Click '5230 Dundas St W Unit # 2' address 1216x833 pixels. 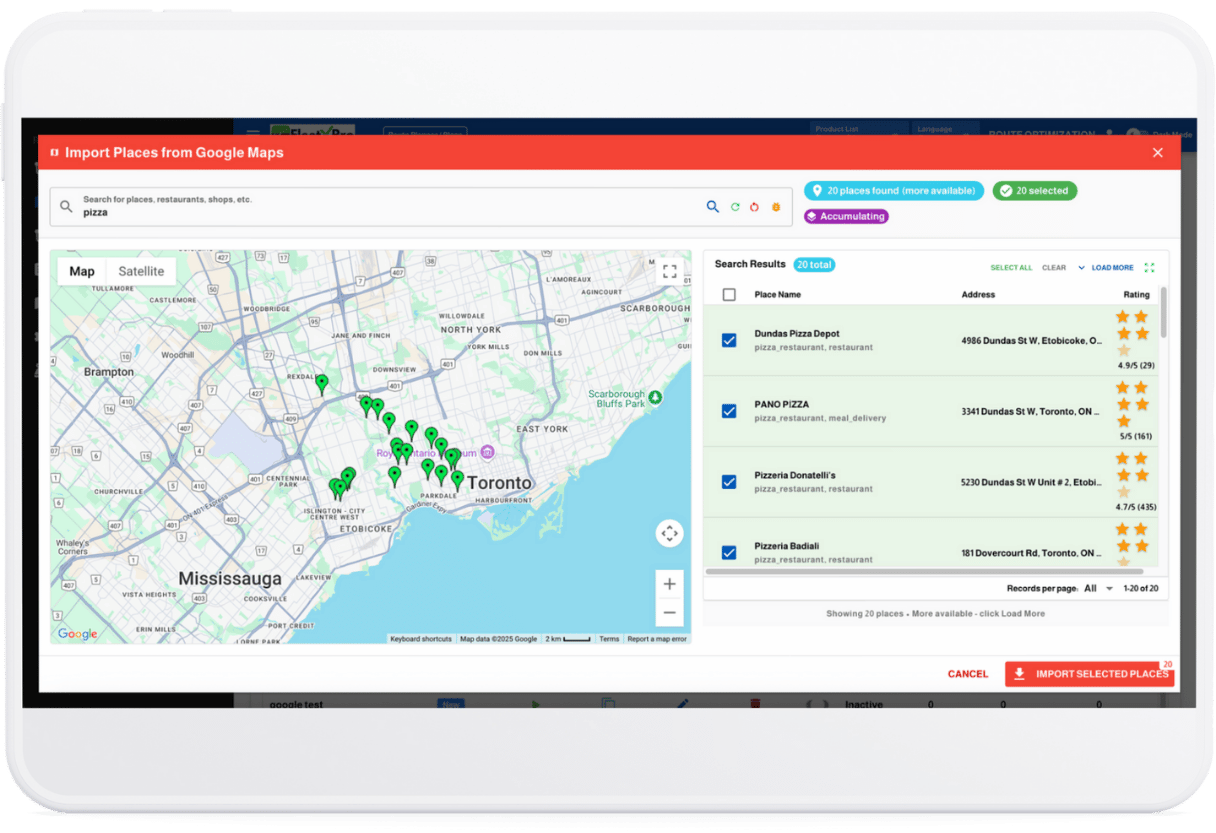coord(1031,482)
